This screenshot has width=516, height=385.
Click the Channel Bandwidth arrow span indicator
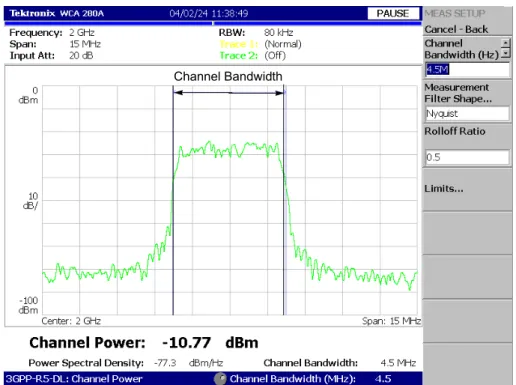click(x=229, y=93)
